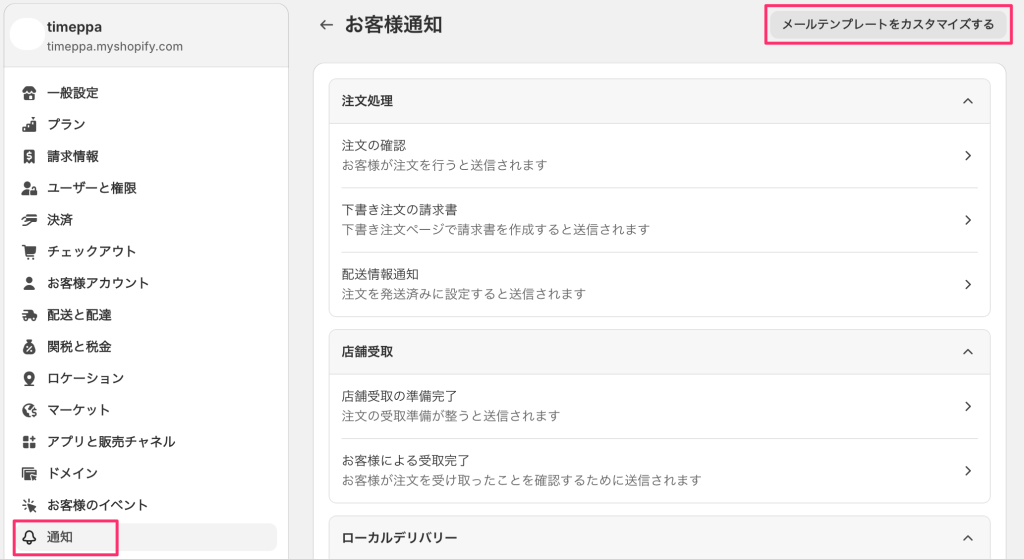
Task: Click the プラン chart icon
Action: coord(29,125)
